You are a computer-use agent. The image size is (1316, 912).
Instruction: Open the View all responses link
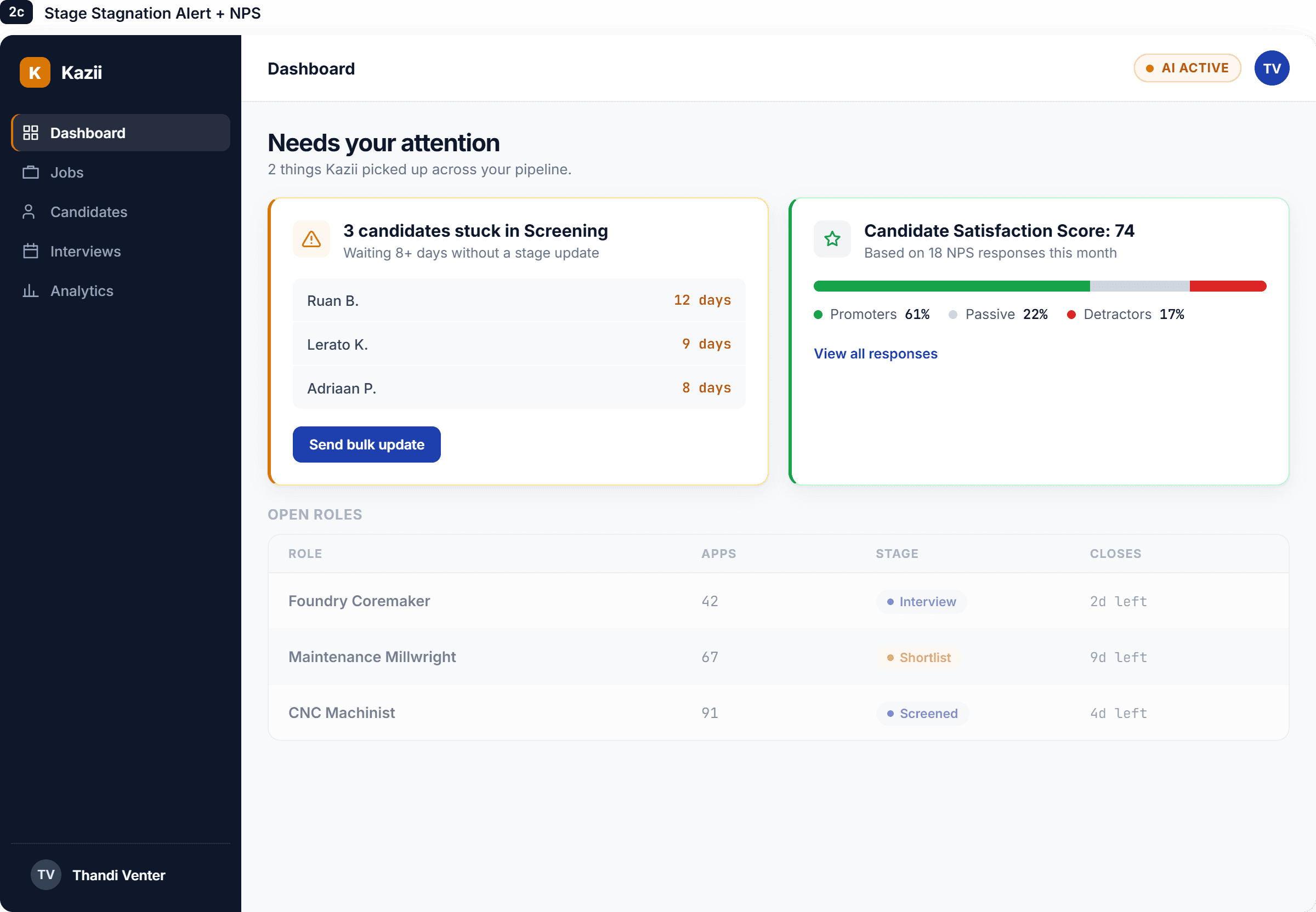(x=875, y=354)
